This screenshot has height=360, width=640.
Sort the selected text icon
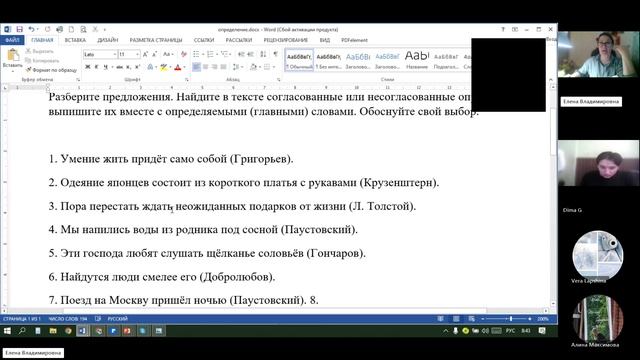point(263,54)
